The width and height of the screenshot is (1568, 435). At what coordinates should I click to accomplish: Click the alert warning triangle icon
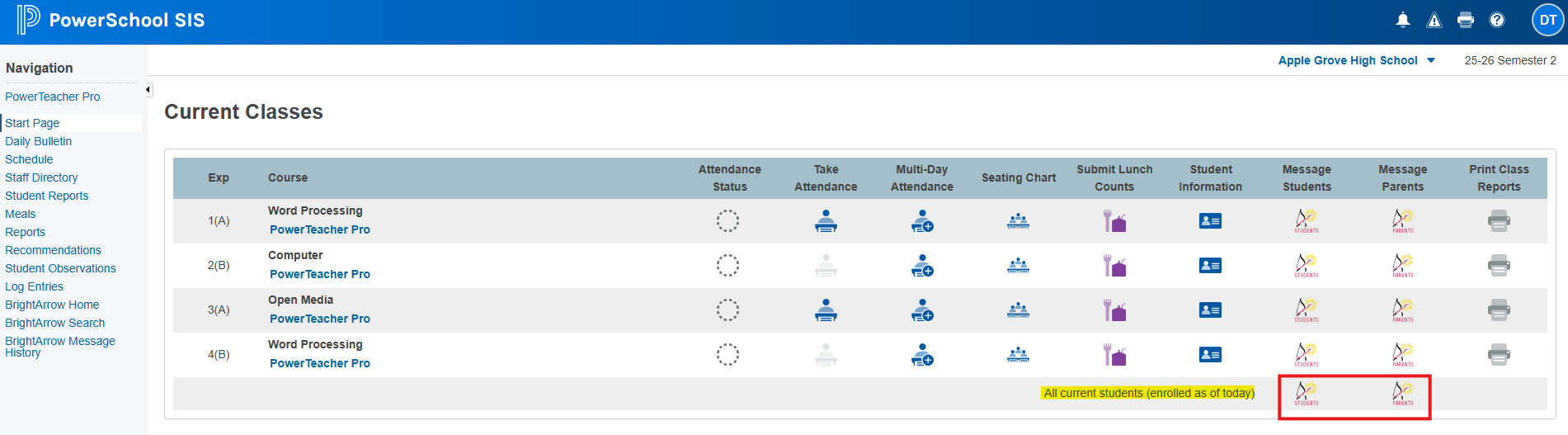pyautogui.click(x=1434, y=21)
